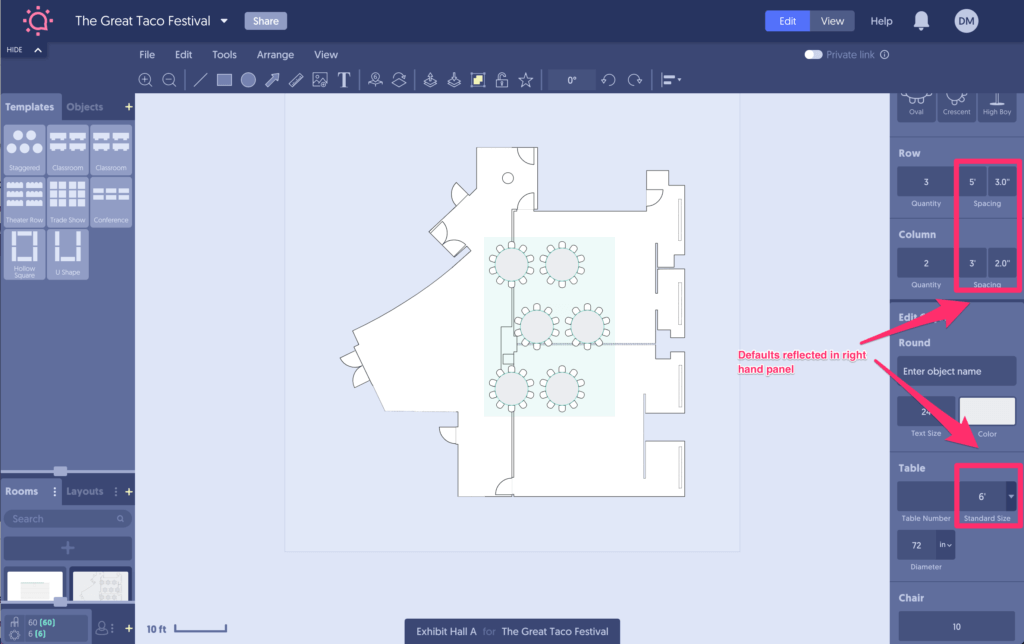Open the Staggered template
The image size is (1024, 644).
[x=23, y=149]
